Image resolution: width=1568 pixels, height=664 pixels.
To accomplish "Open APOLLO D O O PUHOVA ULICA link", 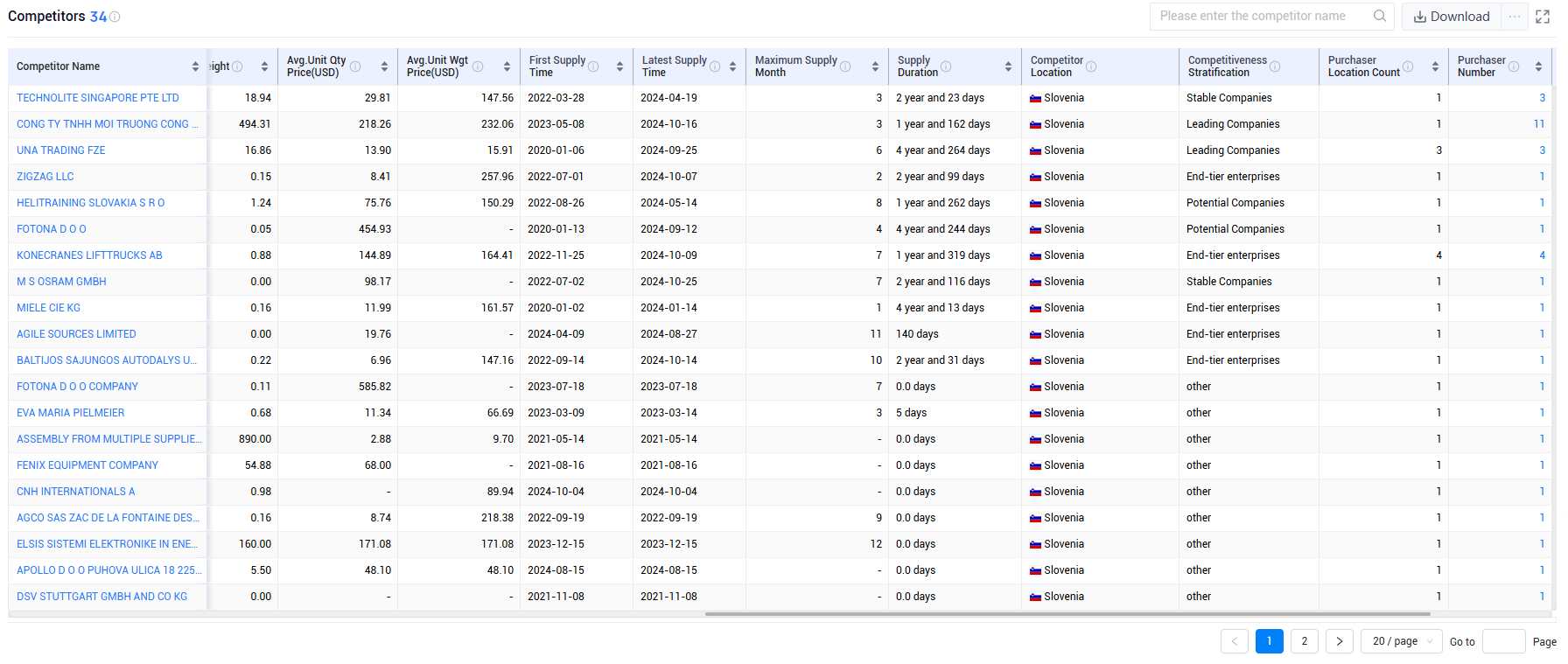I will point(109,570).
